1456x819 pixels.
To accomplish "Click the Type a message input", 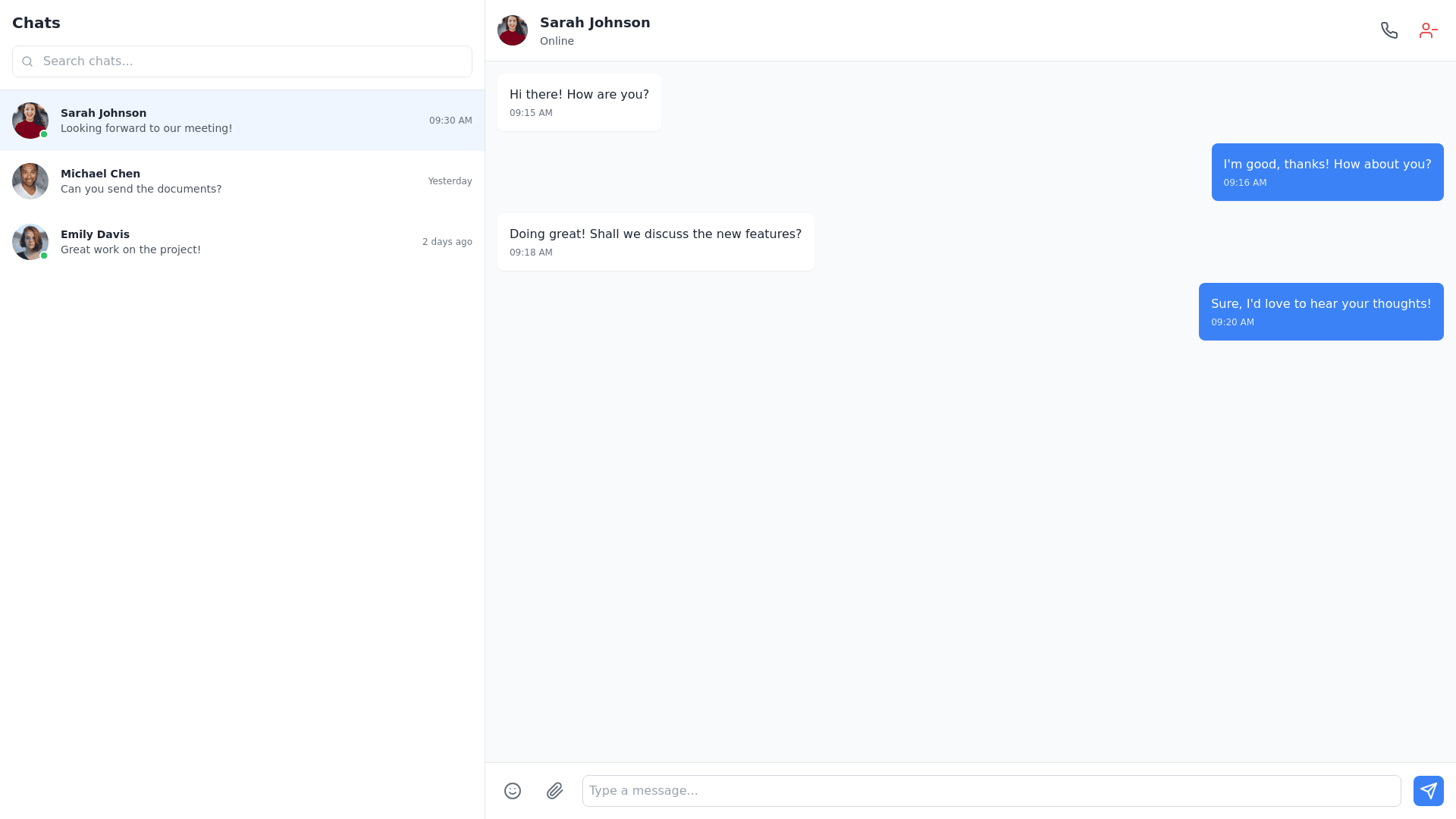I will (990, 791).
